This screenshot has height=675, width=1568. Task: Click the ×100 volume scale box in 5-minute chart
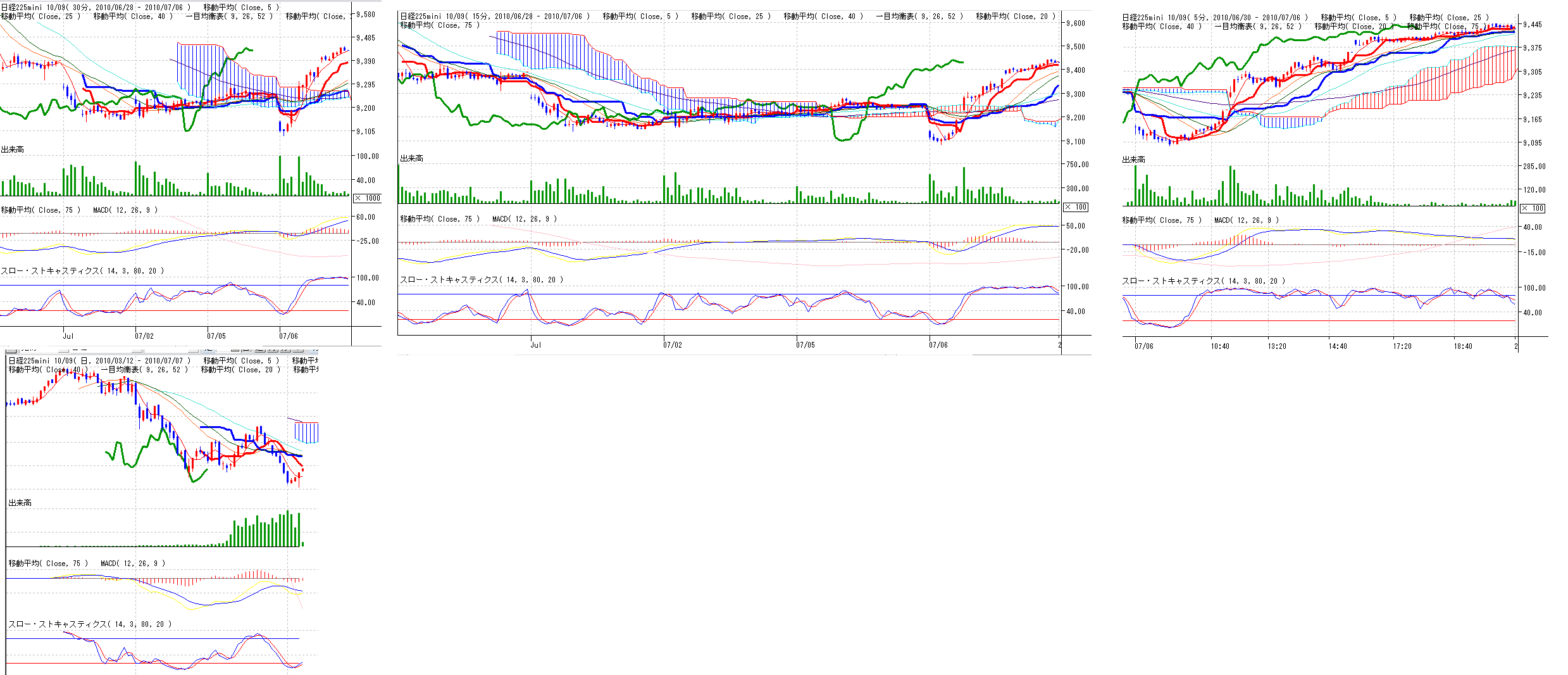(x=1533, y=208)
